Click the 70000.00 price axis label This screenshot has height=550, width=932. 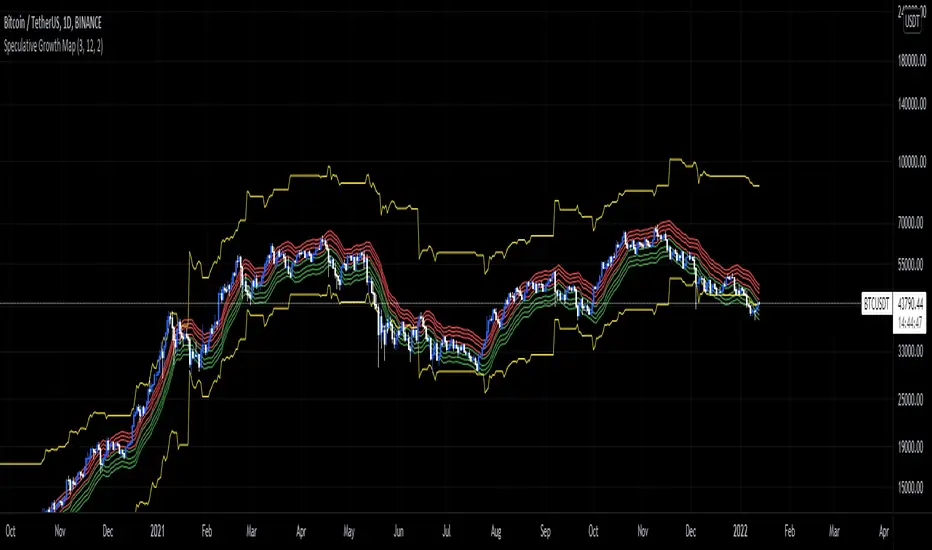point(911,223)
